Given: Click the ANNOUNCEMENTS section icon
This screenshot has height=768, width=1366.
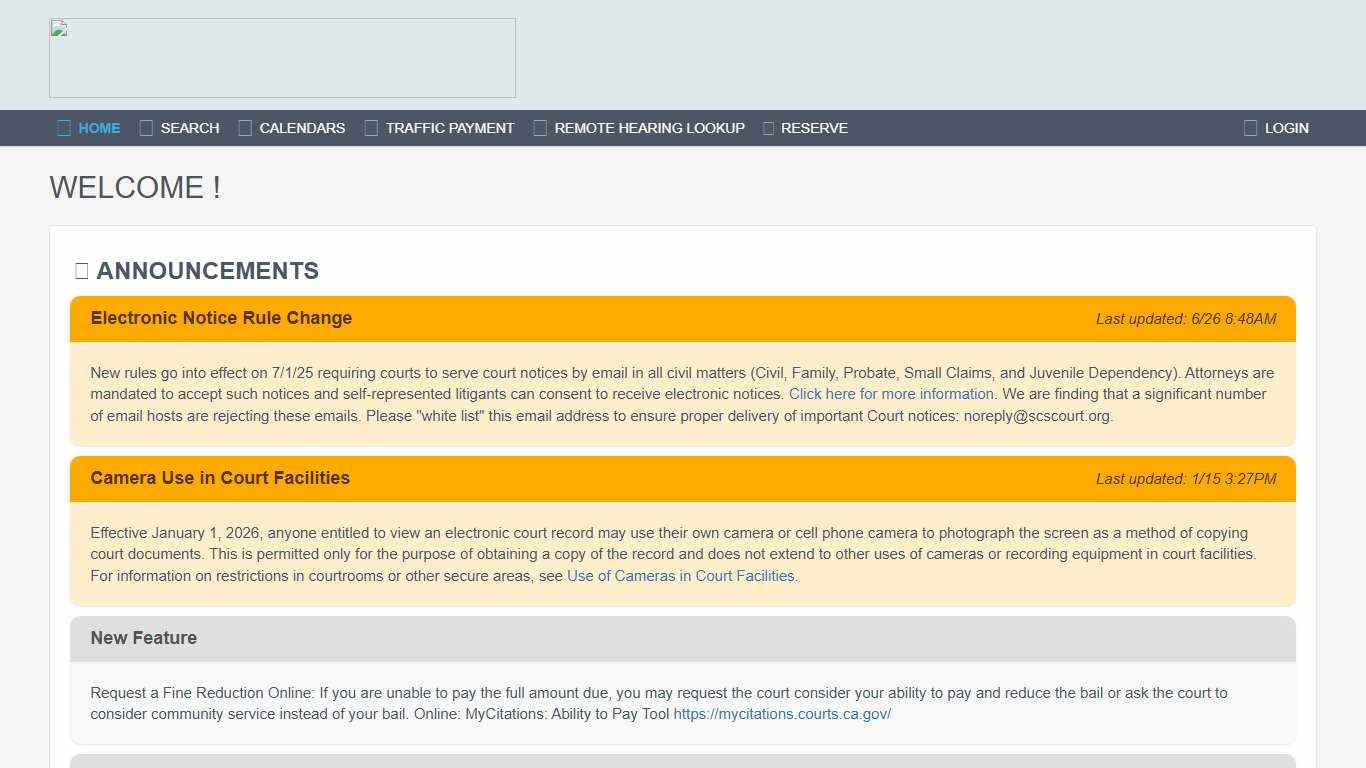Looking at the screenshot, I should pos(81,270).
